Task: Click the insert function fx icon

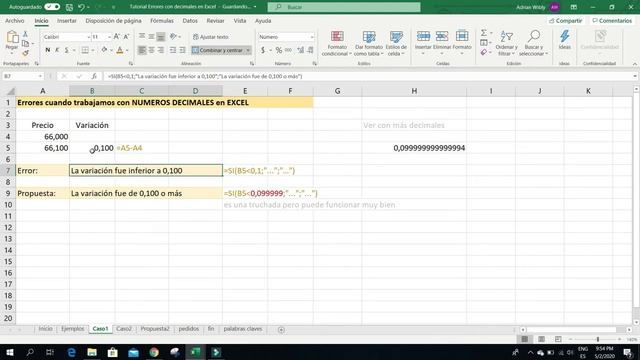Action: [94, 76]
